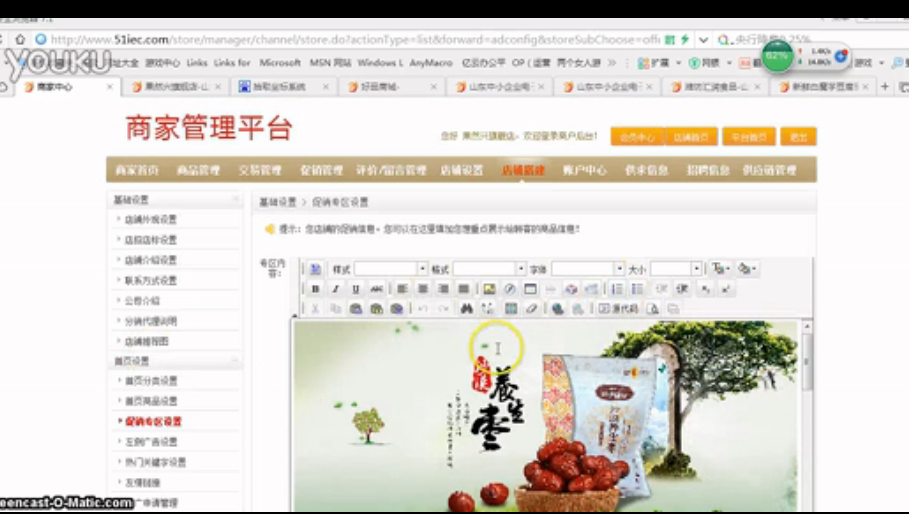Open a new browser tab with plus button

click(x=885, y=86)
